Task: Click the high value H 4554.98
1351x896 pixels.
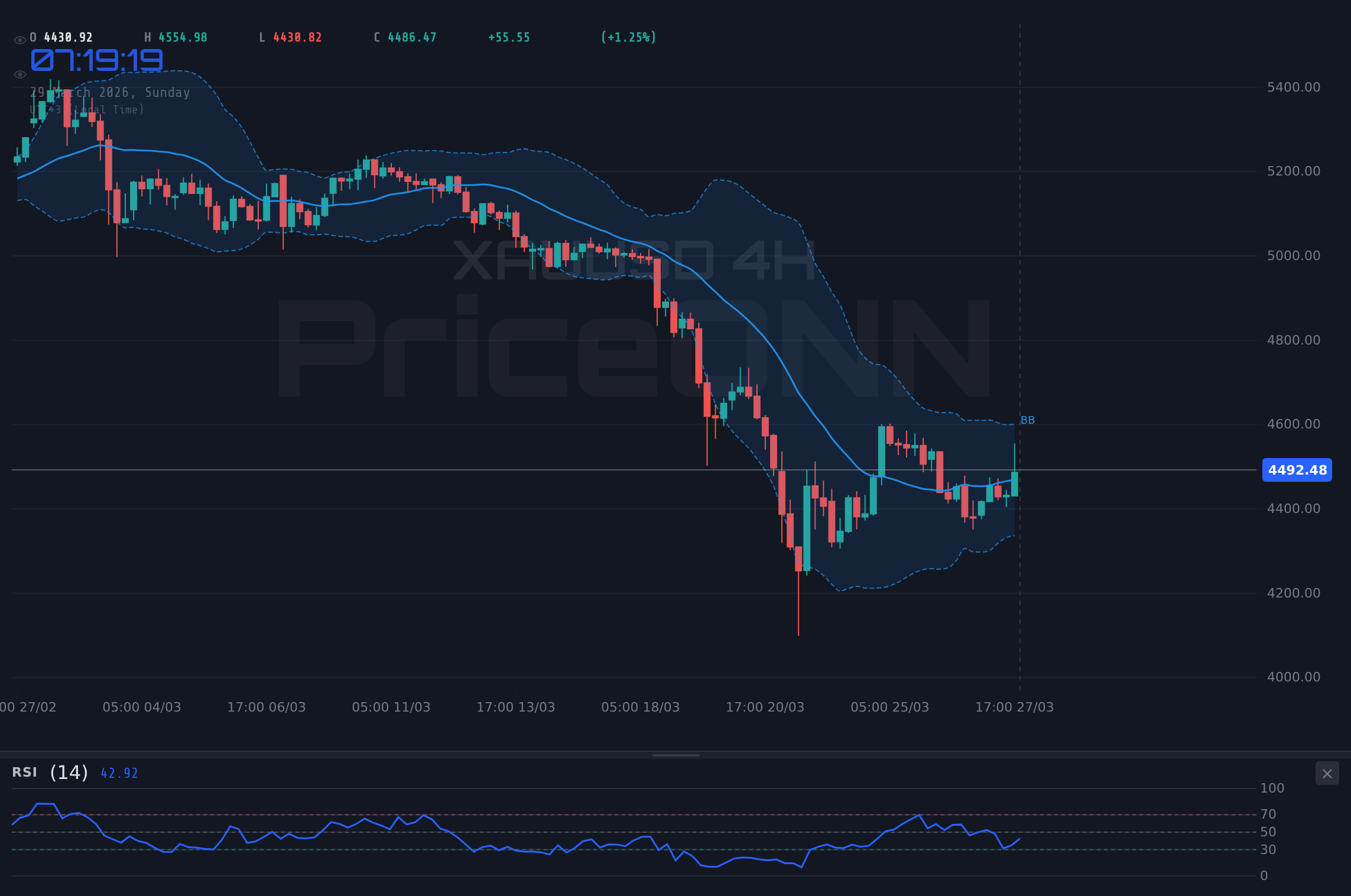Action: (175, 37)
